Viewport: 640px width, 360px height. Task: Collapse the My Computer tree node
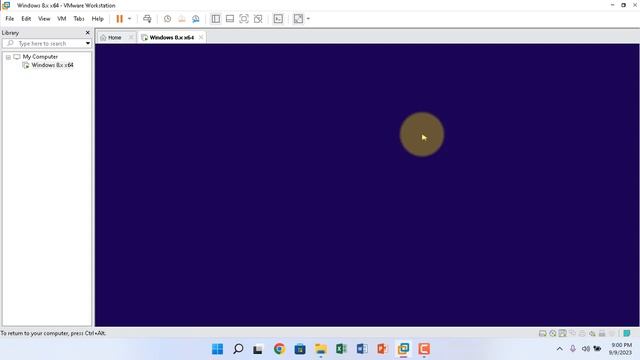[x=8, y=57]
